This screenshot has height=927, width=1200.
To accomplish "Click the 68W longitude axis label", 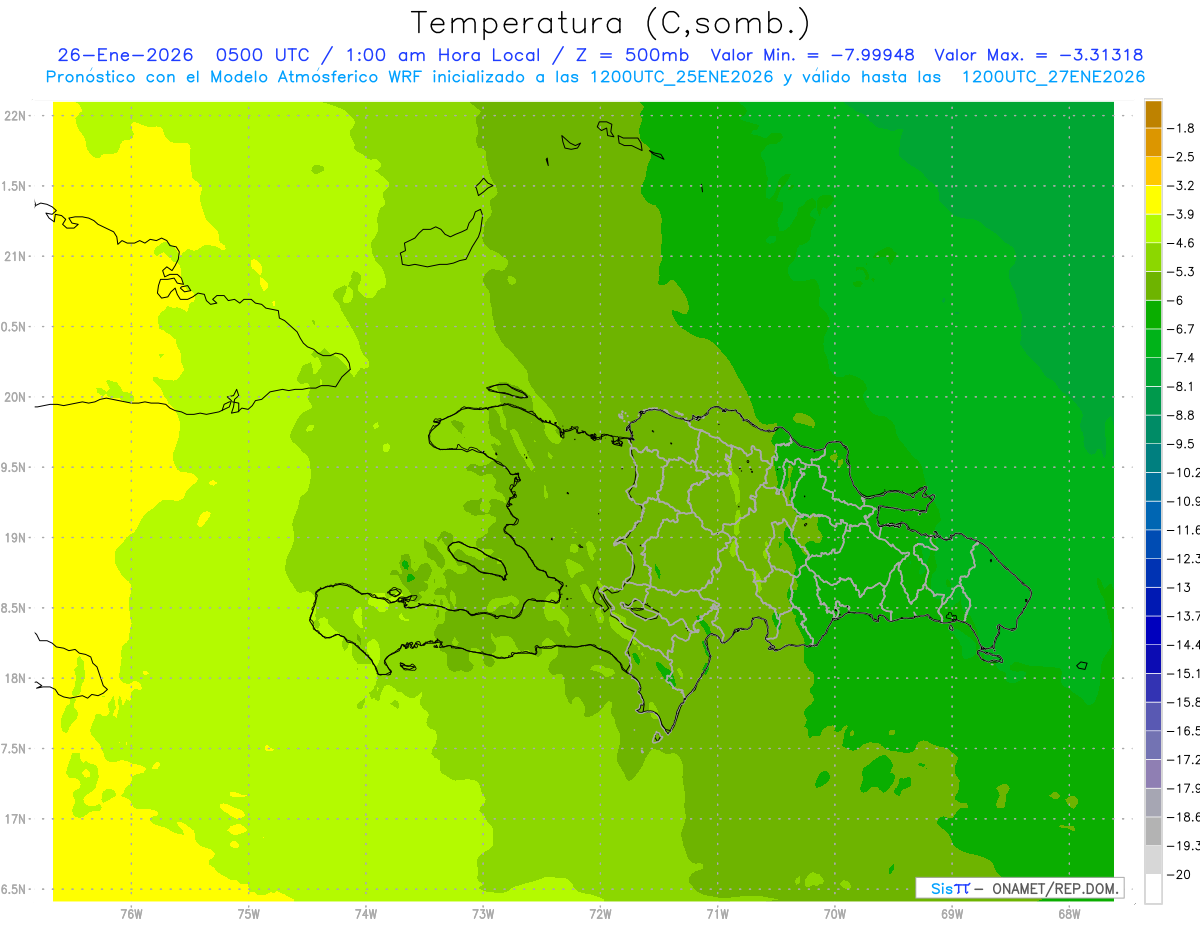I will pos(1069,913).
